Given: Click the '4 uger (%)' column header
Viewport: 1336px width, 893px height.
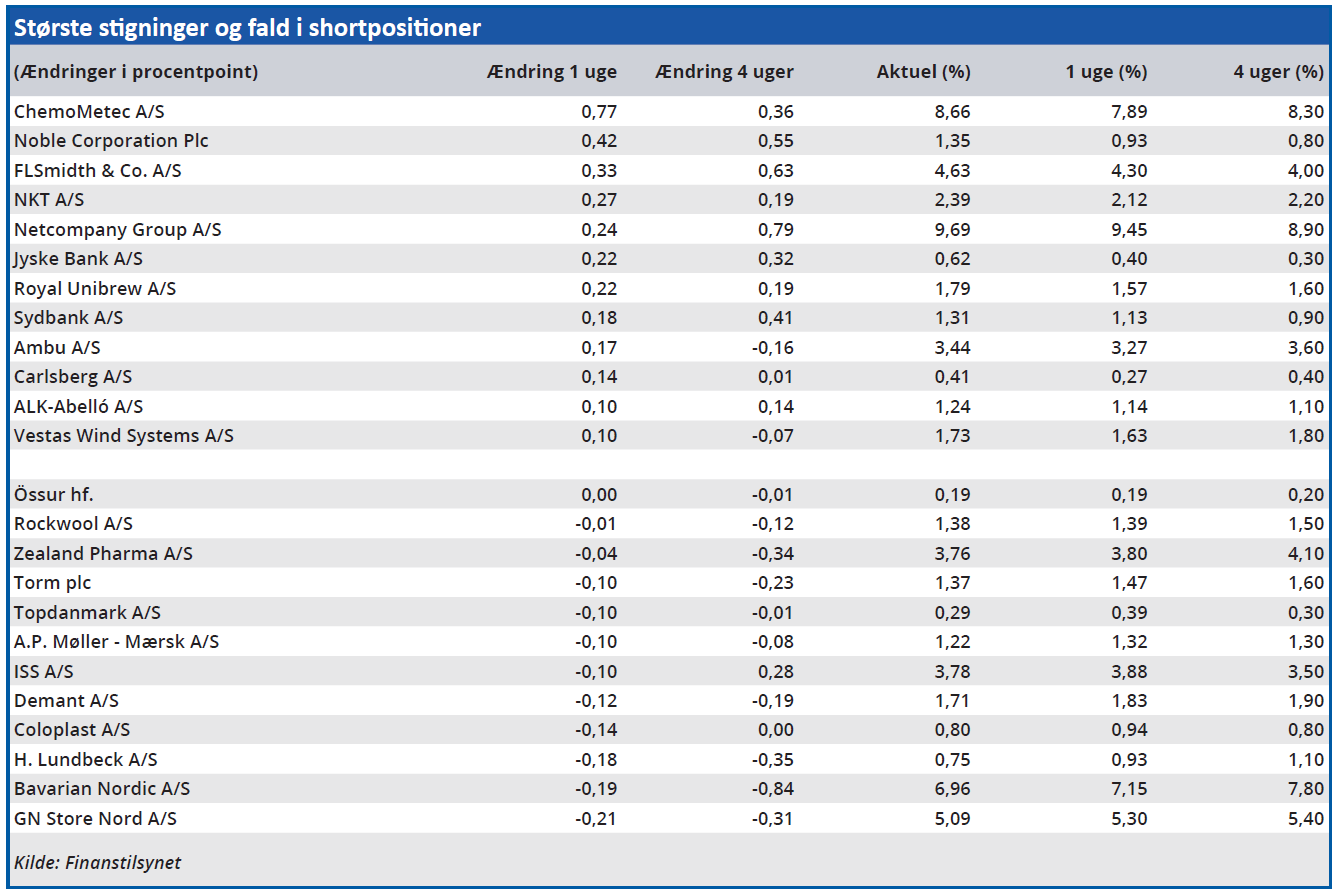Looking at the screenshot, I should click(1278, 72).
